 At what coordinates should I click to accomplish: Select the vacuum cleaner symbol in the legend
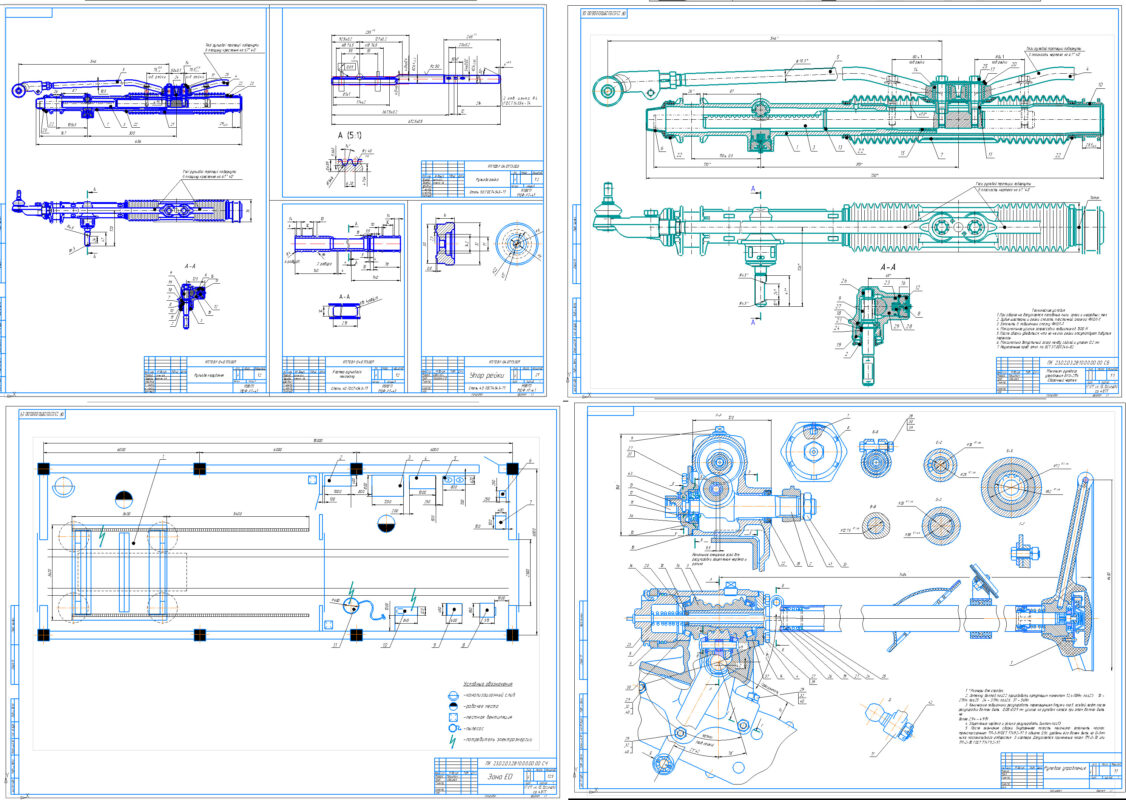click(451, 729)
